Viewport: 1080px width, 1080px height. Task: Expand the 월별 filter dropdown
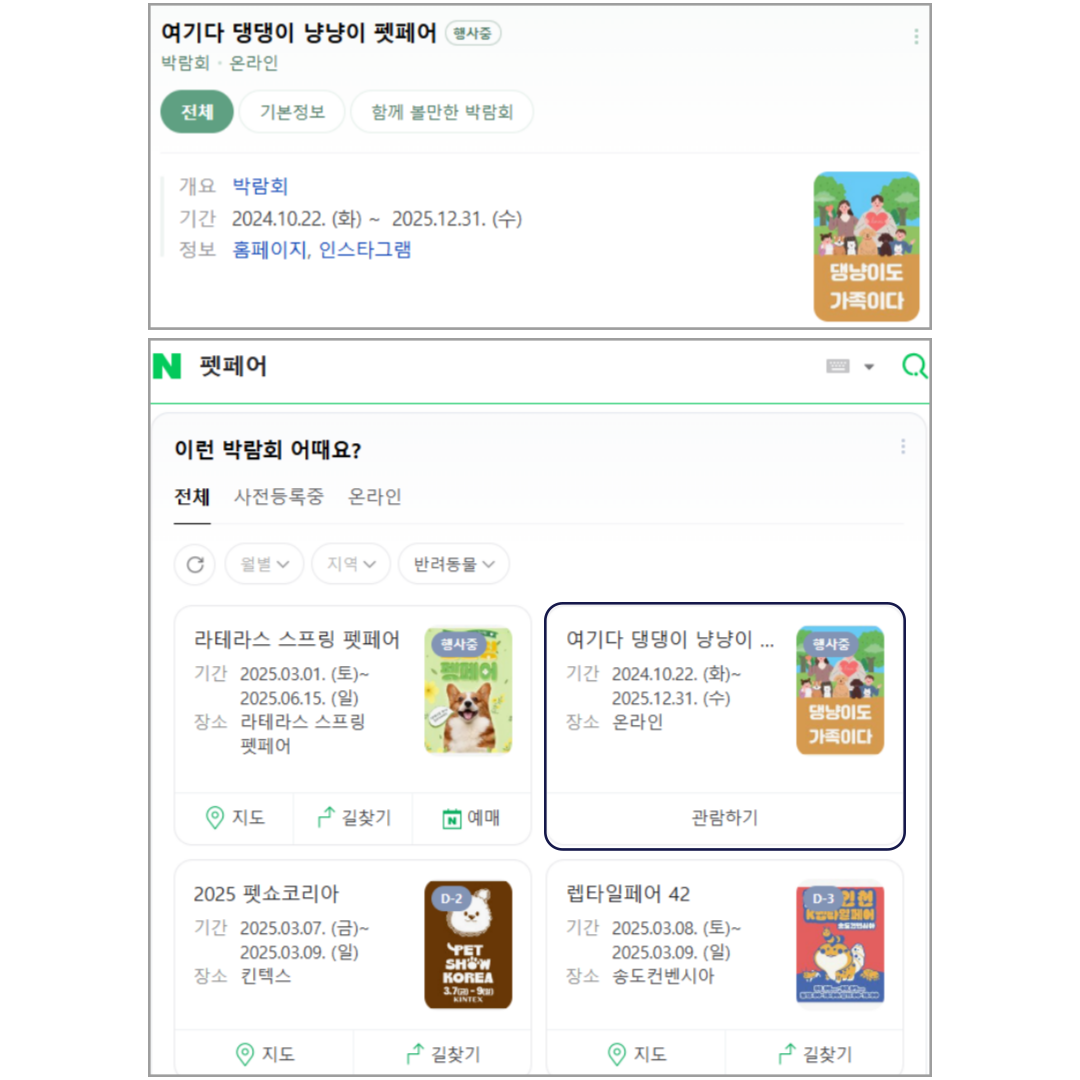(264, 564)
